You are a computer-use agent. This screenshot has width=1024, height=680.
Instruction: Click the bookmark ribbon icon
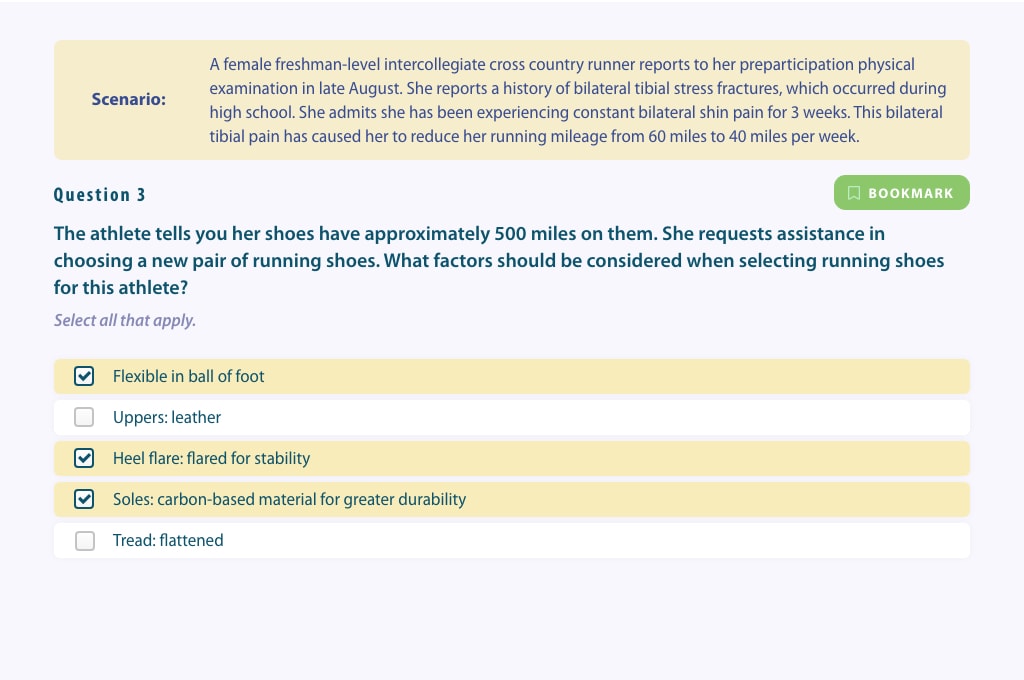[x=854, y=193]
